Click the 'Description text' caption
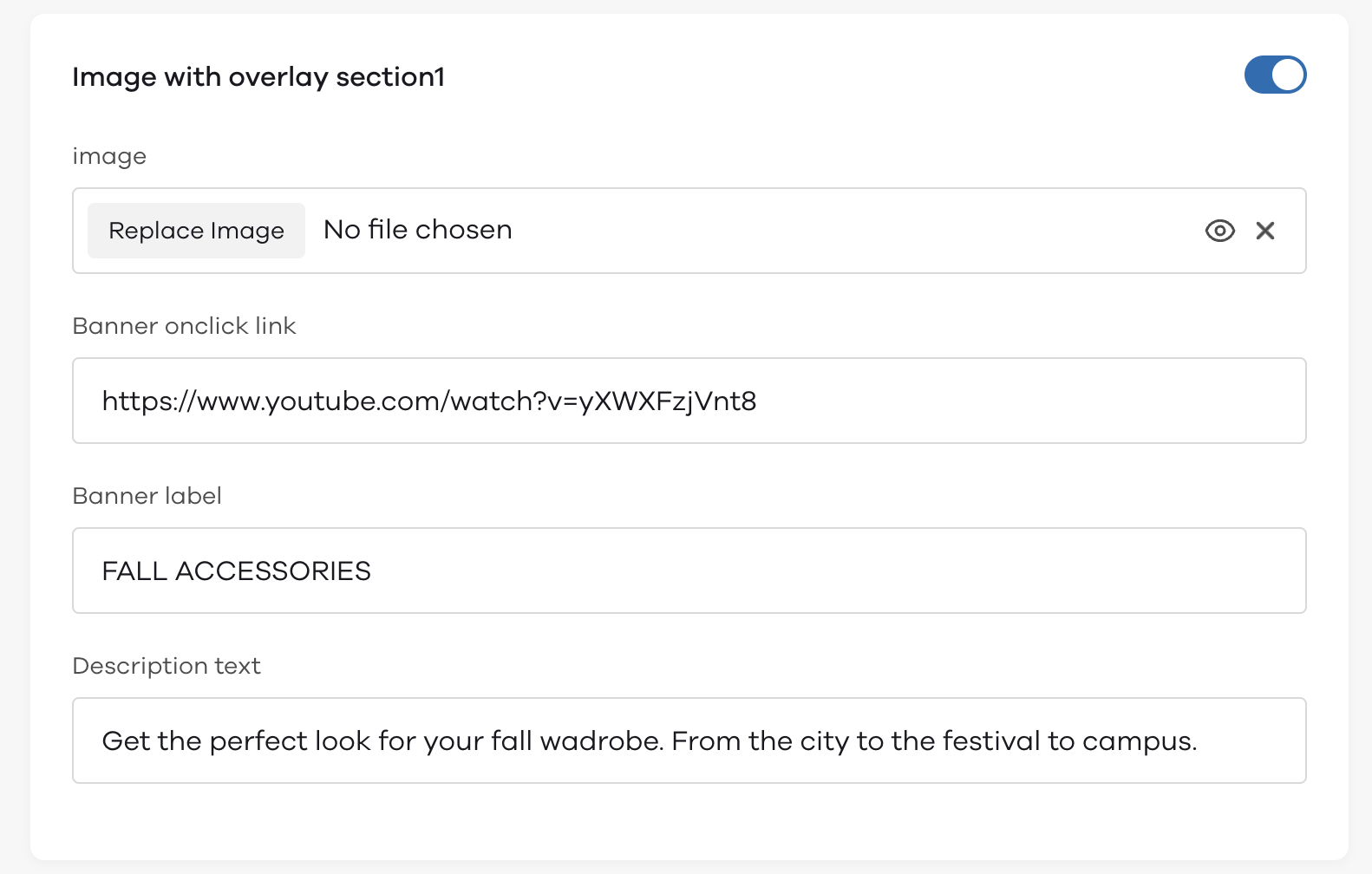1372x874 pixels. pyautogui.click(x=167, y=666)
